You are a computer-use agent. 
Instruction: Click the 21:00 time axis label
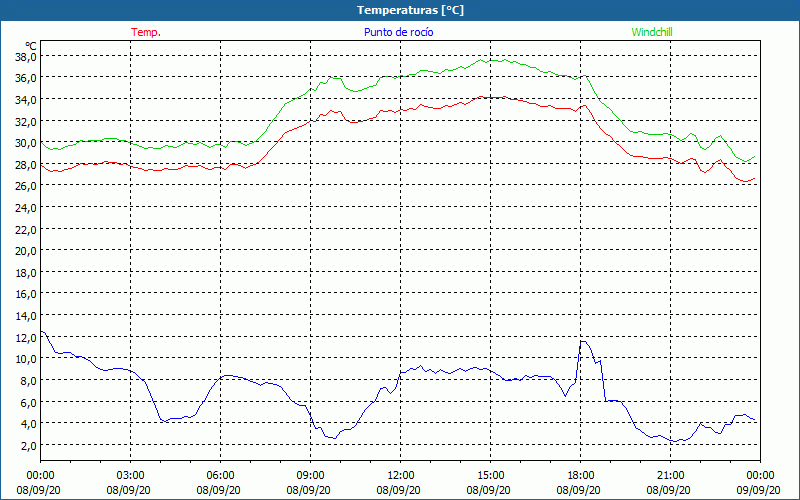[x=670, y=476]
